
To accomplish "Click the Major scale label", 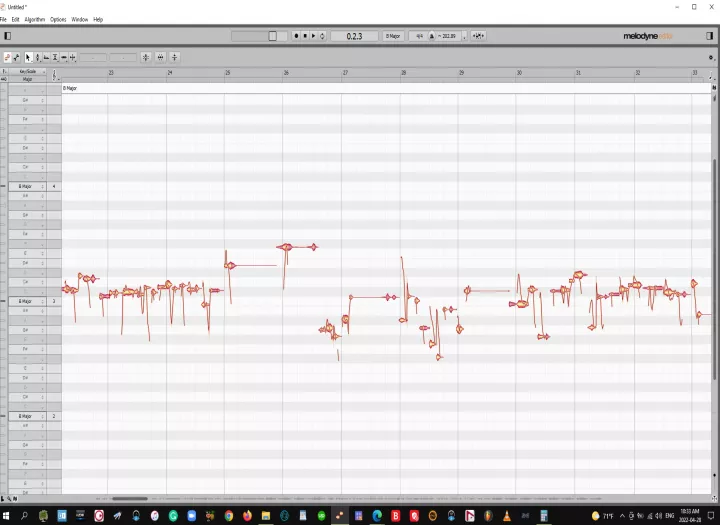I will (28, 79).
